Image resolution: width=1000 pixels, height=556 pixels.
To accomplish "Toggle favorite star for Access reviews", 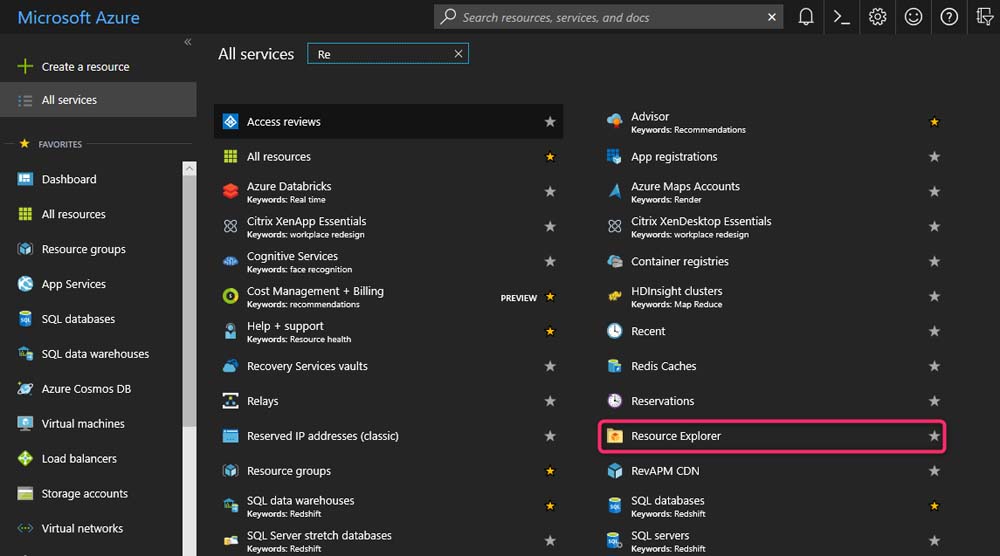I will pos(550,122).
